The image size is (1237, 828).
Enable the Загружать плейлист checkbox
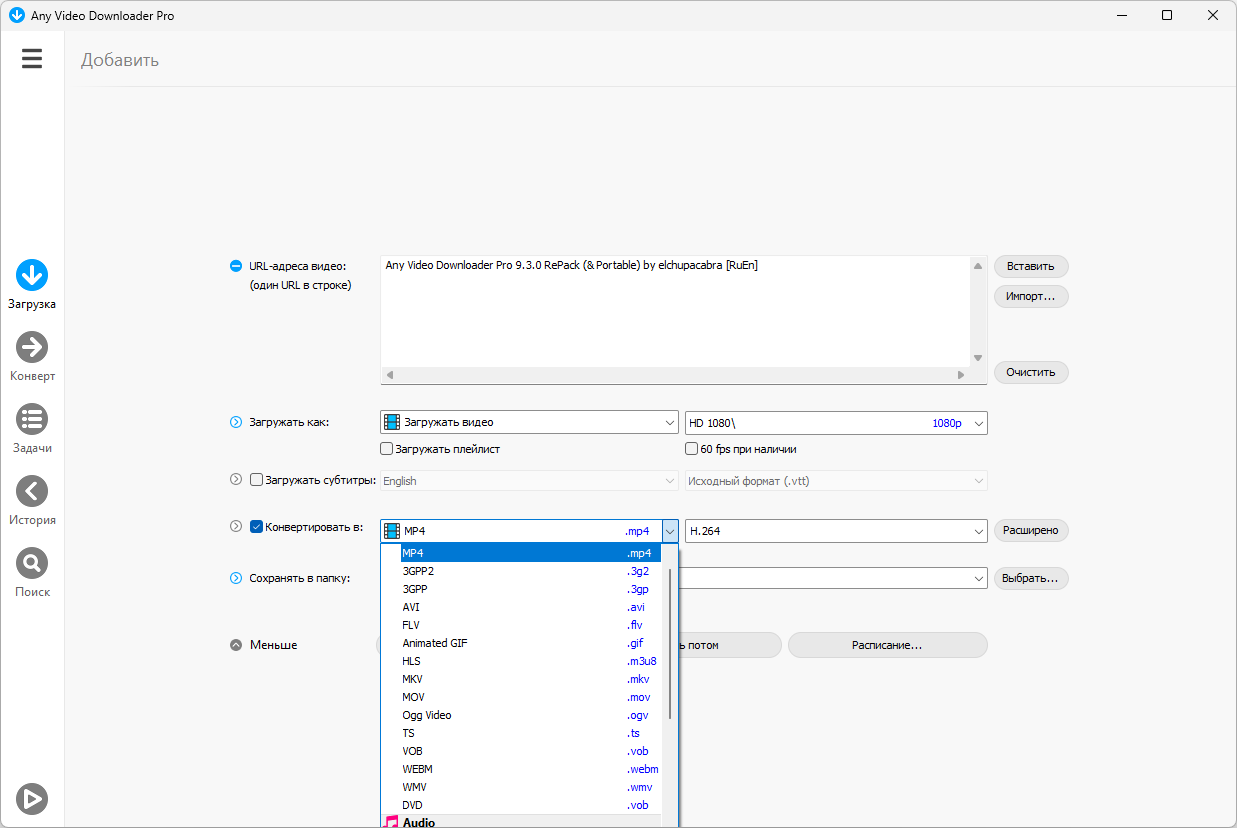(x=387, y=449)
